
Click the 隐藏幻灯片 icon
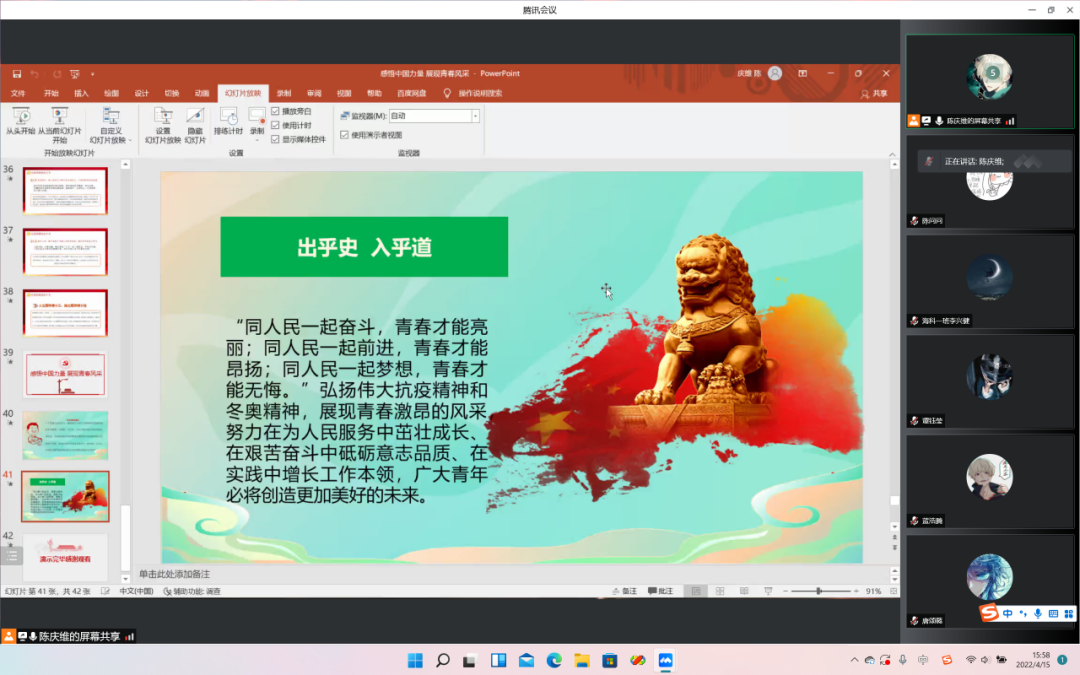pos(196,116)
